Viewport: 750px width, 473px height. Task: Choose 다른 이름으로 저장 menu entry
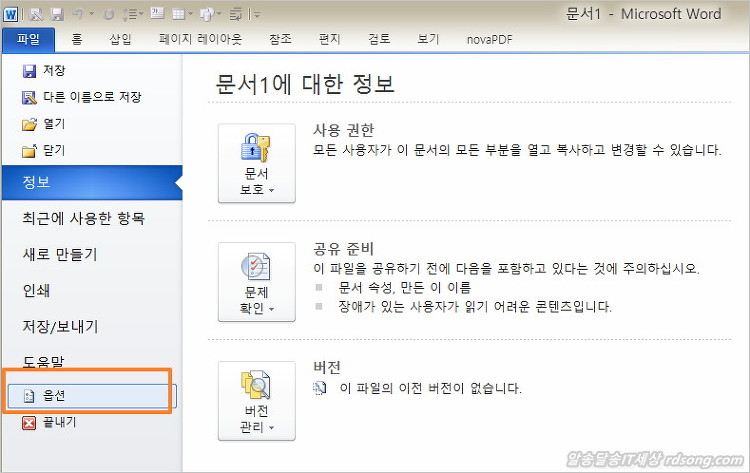click(x=92, y=97)
